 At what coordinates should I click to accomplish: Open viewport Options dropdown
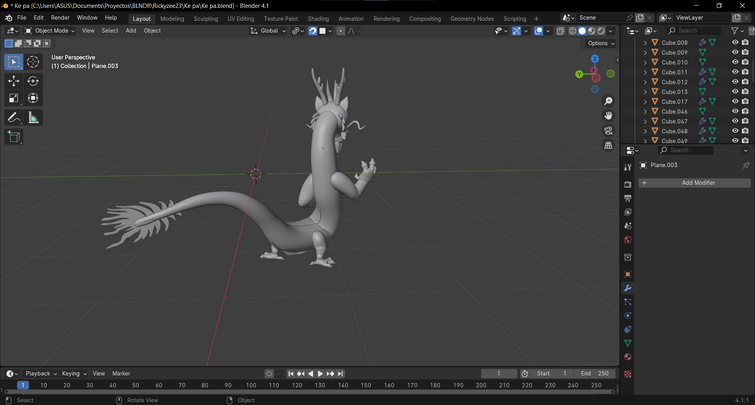[x=600, y=43]
